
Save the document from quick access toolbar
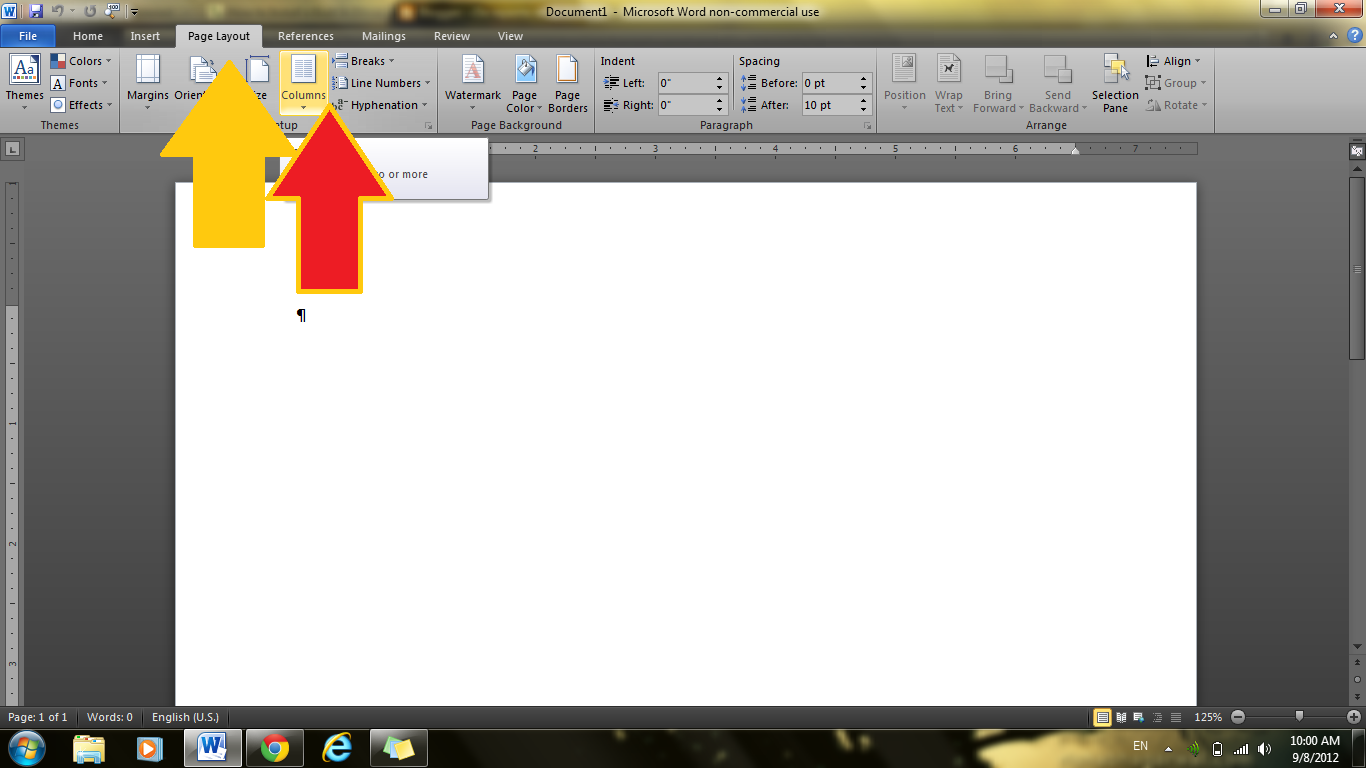pos(36,12)
